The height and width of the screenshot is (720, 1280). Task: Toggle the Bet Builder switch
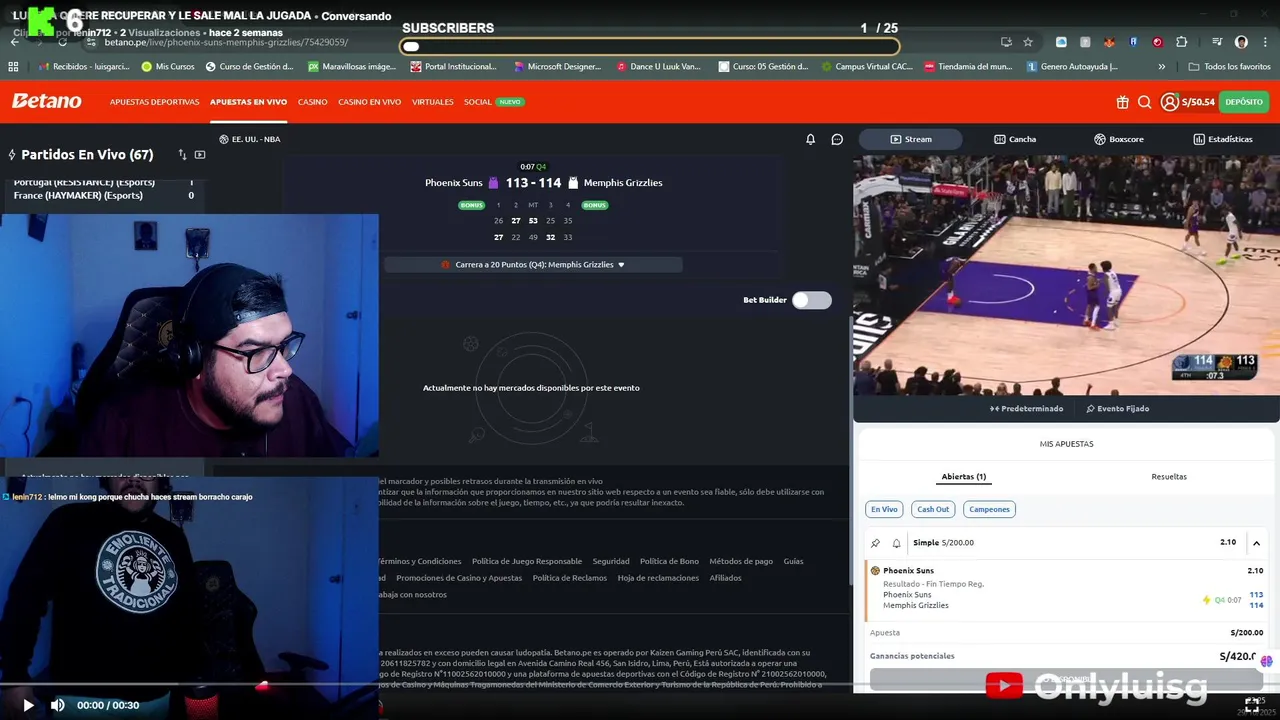tap(811, 300)
